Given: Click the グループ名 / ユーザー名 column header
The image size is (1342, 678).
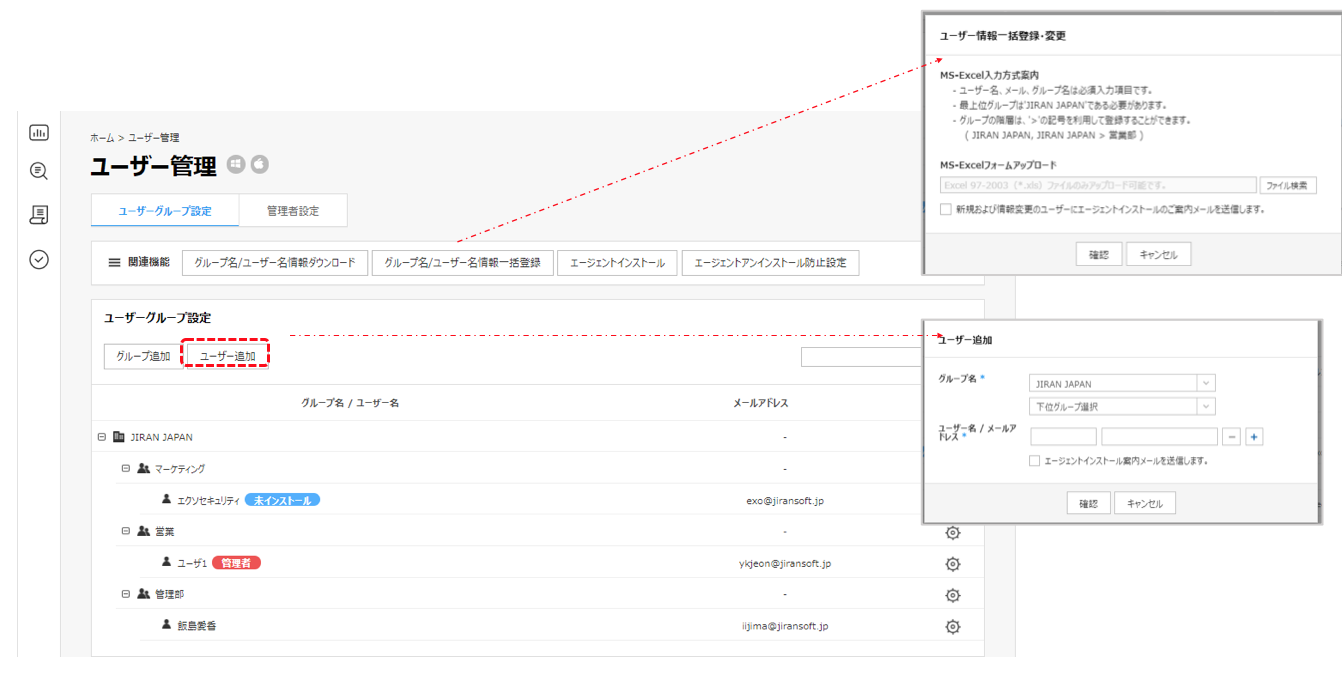Looking at the screenshot, I should coord(350,403).
